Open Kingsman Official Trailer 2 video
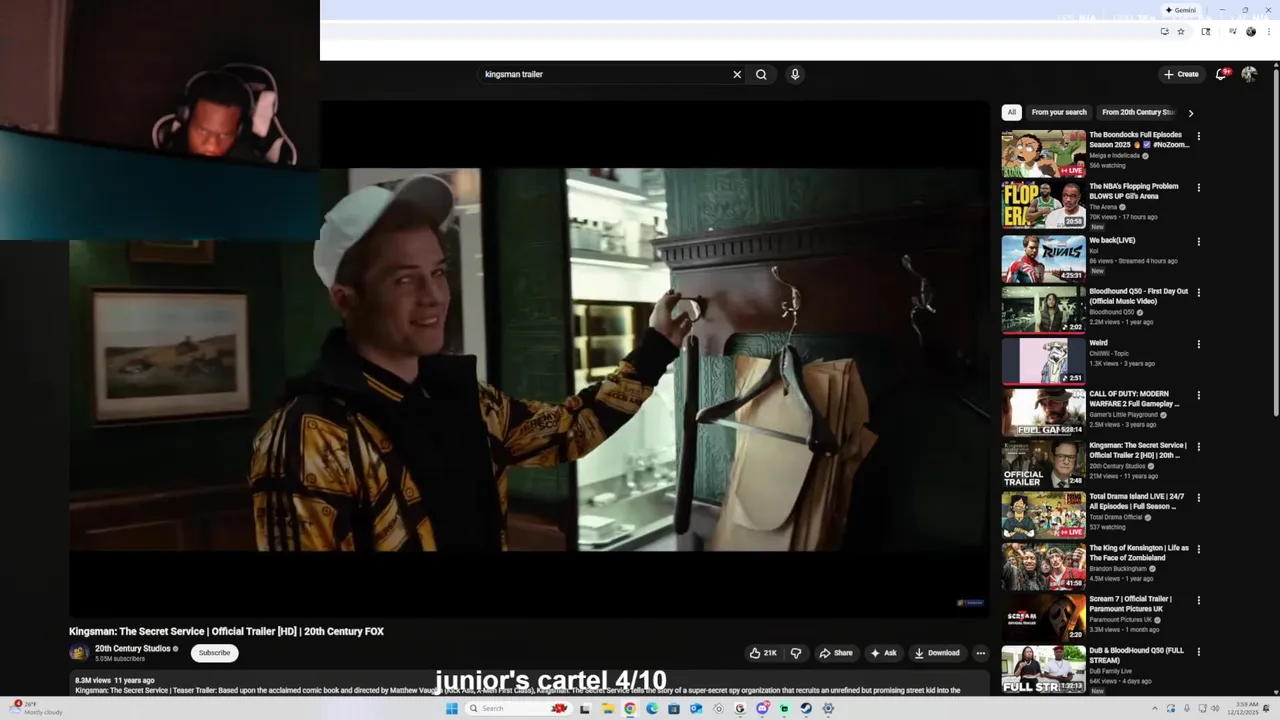 tap(1043, 463)
